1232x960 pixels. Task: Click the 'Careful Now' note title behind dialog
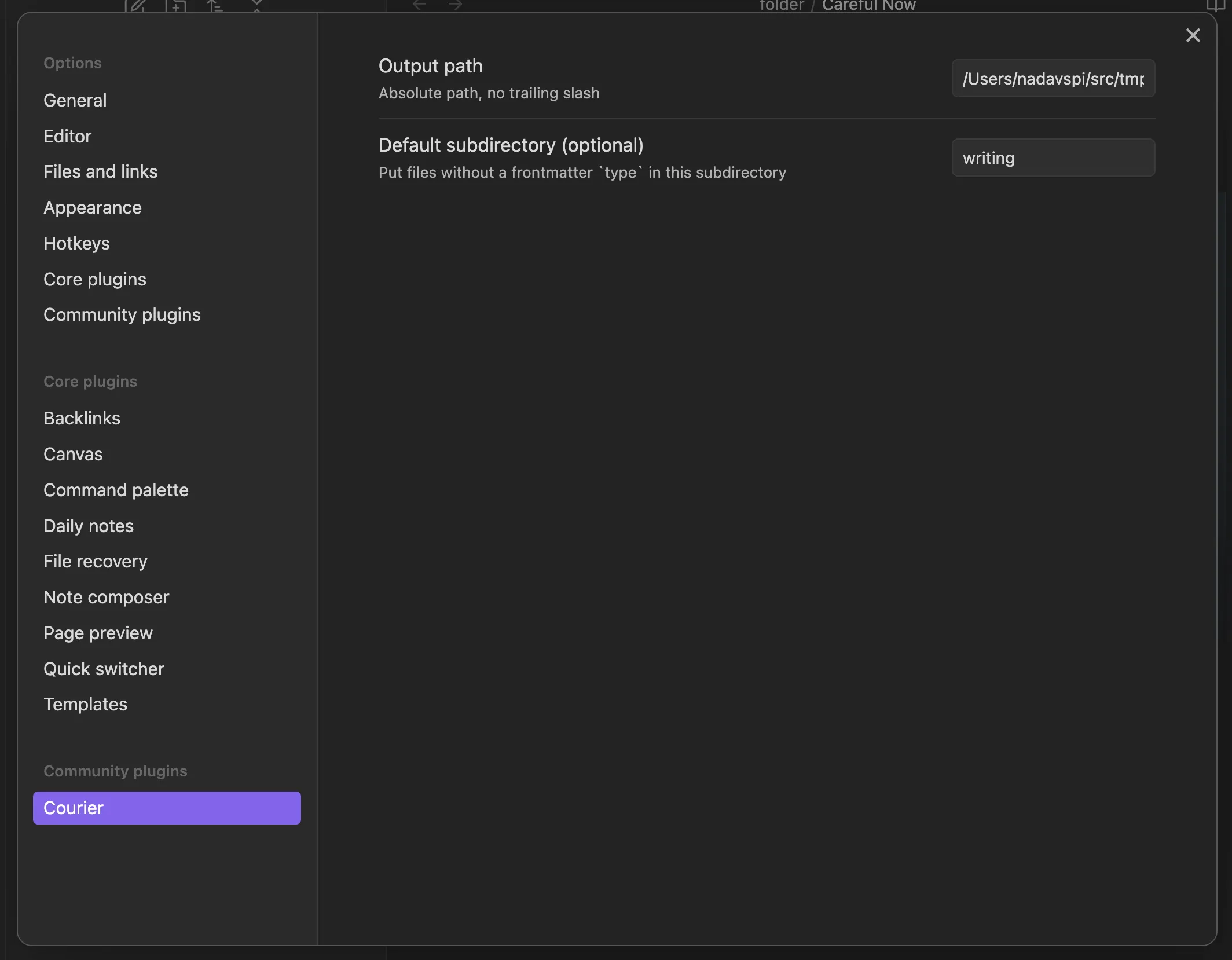868,6
